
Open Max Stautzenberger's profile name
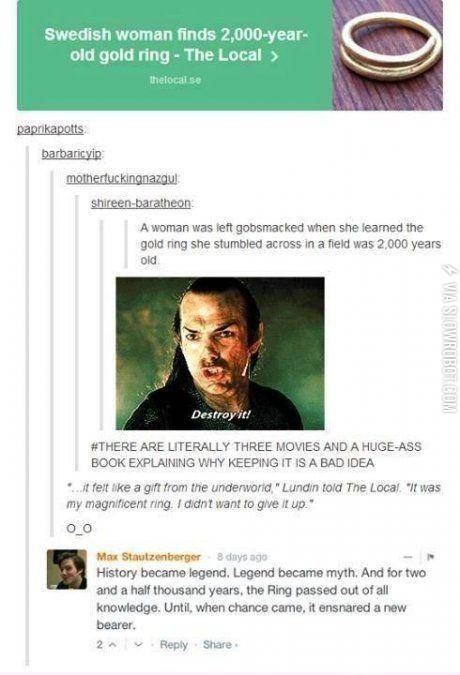click(148, 557)
